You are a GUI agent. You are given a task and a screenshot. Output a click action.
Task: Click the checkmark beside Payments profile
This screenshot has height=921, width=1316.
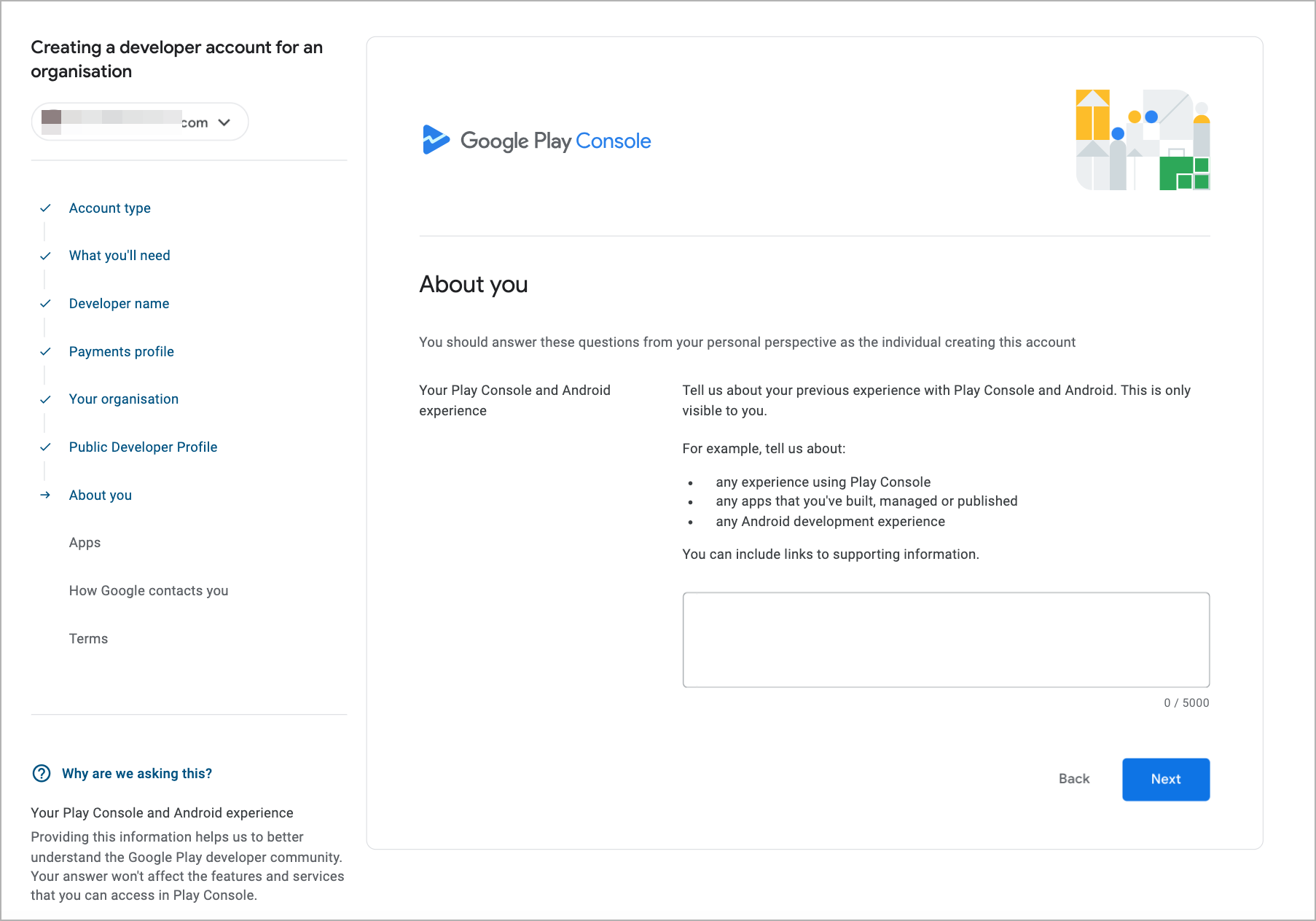coord(45,352)
